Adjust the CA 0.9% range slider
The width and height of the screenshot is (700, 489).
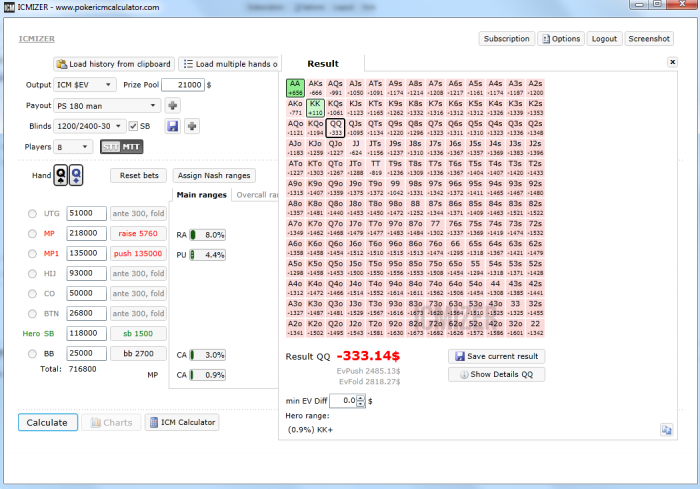pos(208,375)
